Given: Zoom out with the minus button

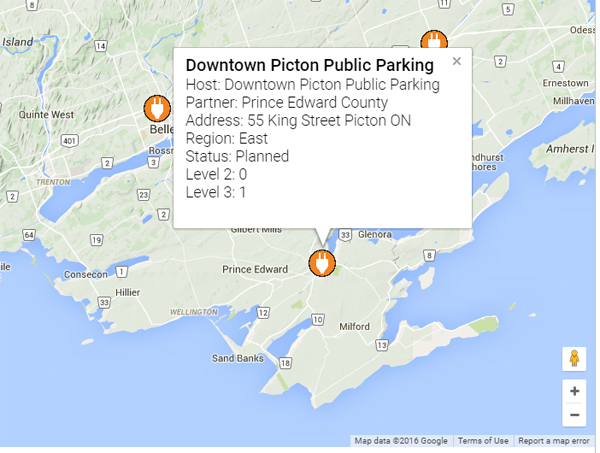Looking at the screenshot, I should point(574,415).
